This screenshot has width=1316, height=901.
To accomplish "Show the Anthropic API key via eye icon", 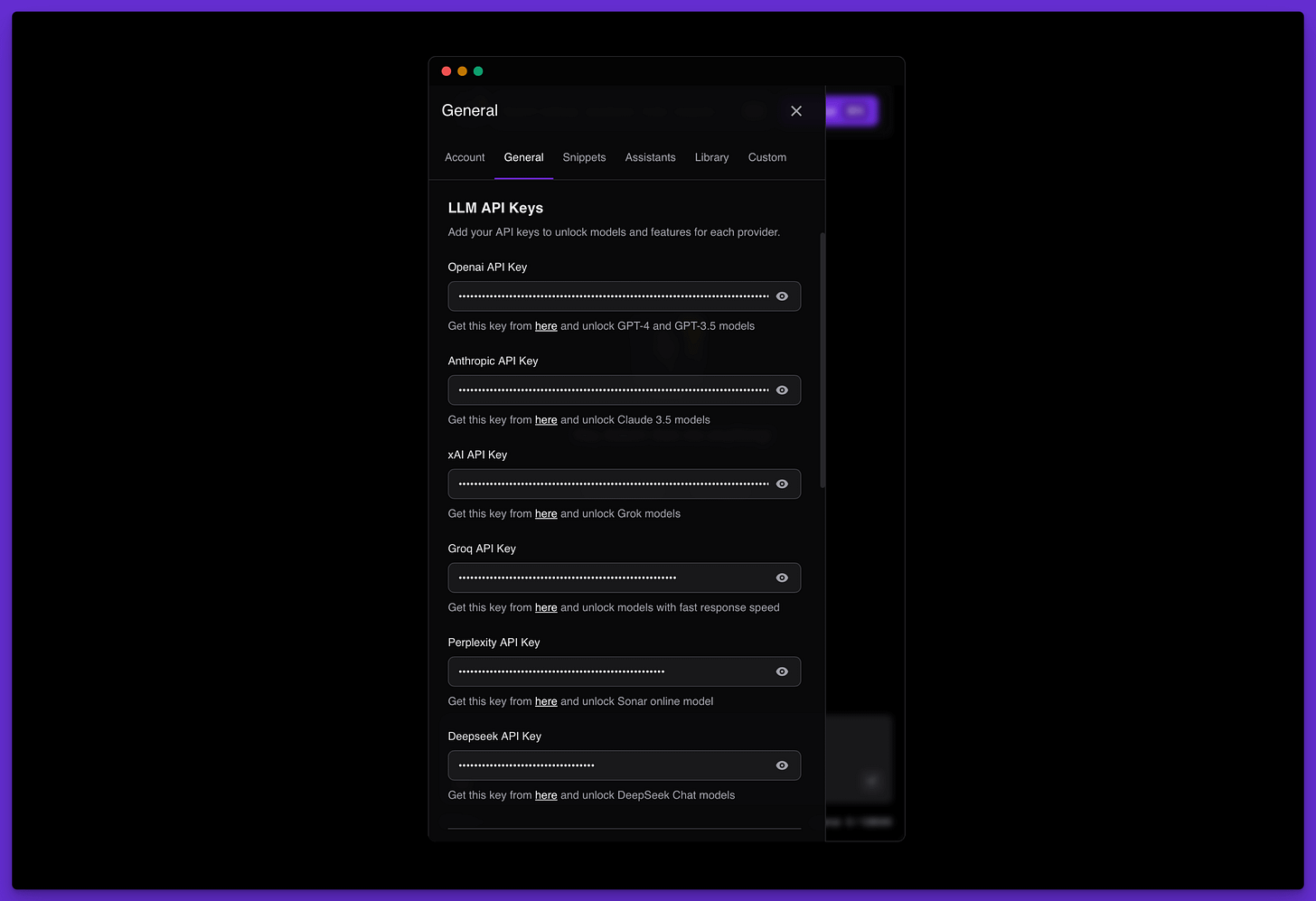I will click(x=782, y=390).
